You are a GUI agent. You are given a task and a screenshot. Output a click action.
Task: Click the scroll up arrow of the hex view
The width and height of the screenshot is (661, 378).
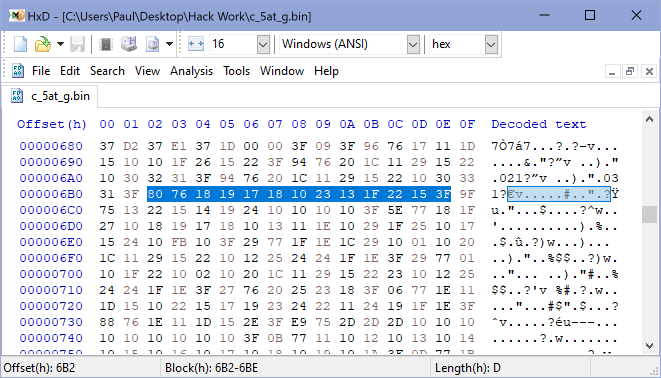click(649, 120)
